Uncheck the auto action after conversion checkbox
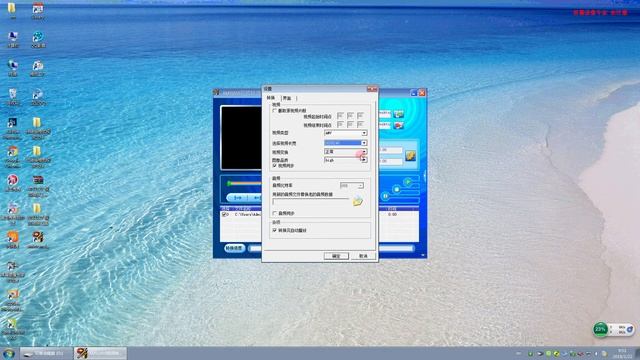 pyautogui.click(x=275, y=230)
